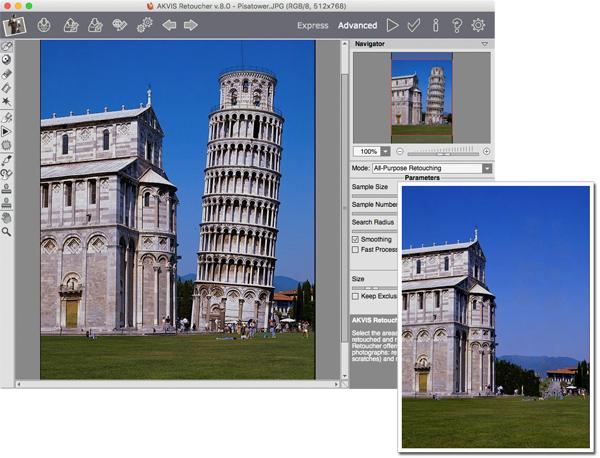The image size is (600, 458).
Task: Collapse the Navigator panel triangle
Action: [484, 44]
